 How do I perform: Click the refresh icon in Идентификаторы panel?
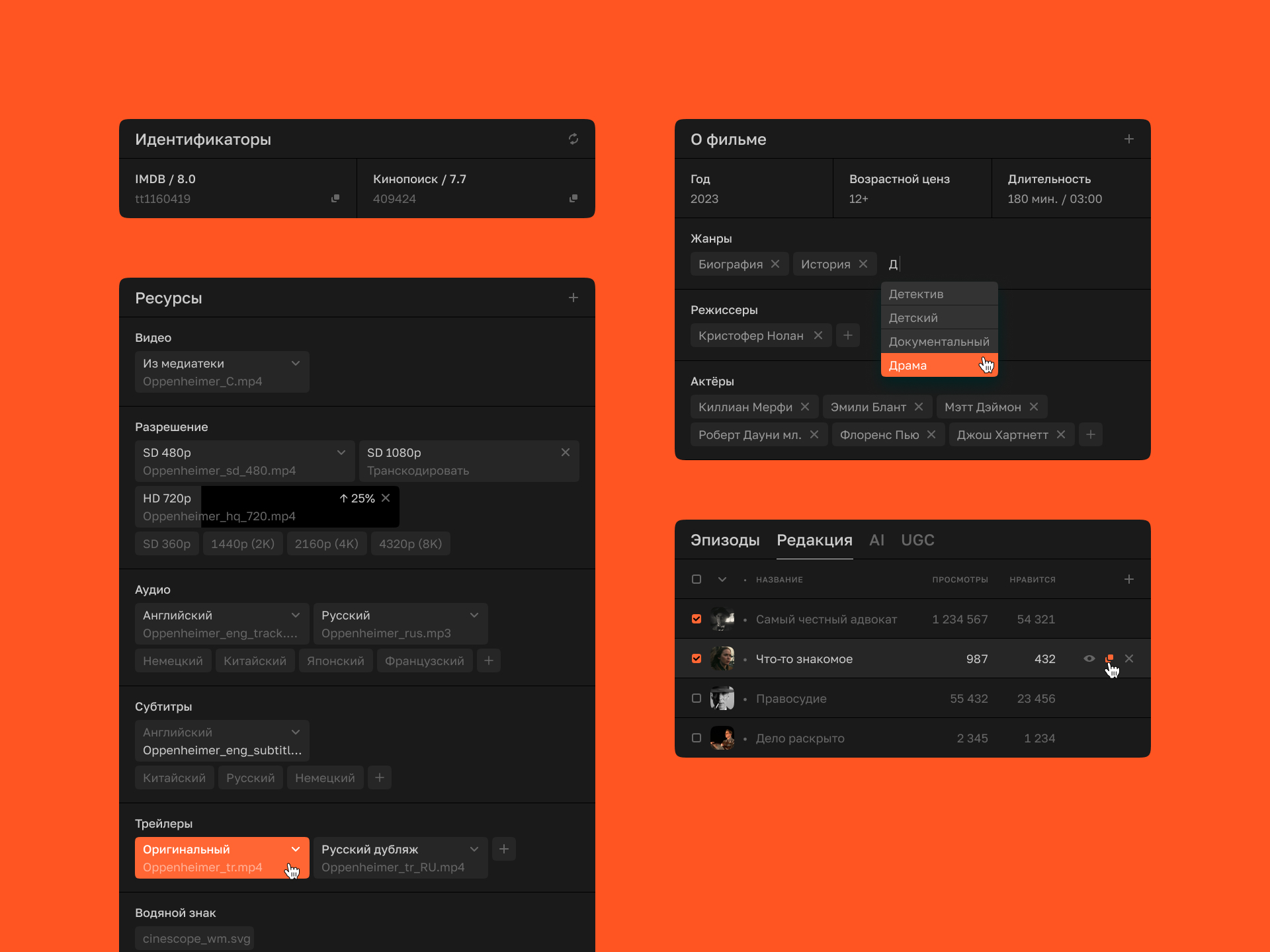click(x=573, y=139)
